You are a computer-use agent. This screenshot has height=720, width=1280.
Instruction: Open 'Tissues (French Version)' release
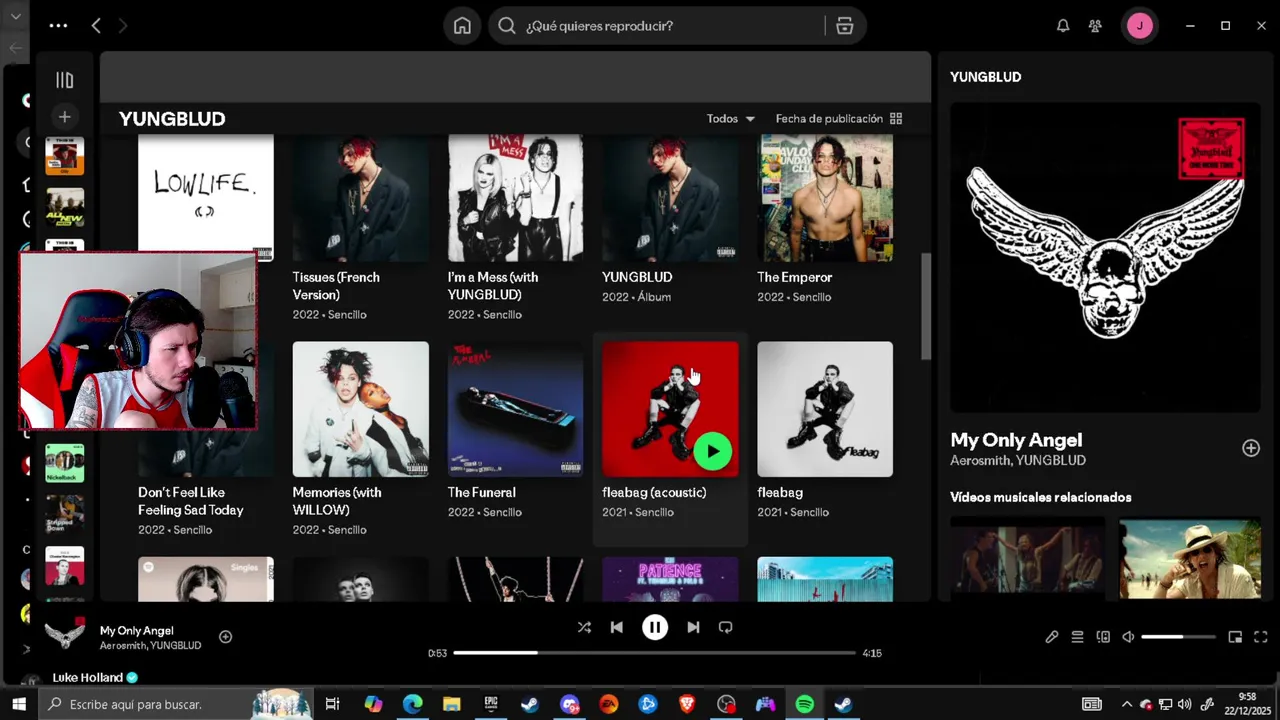pos(336,286)
